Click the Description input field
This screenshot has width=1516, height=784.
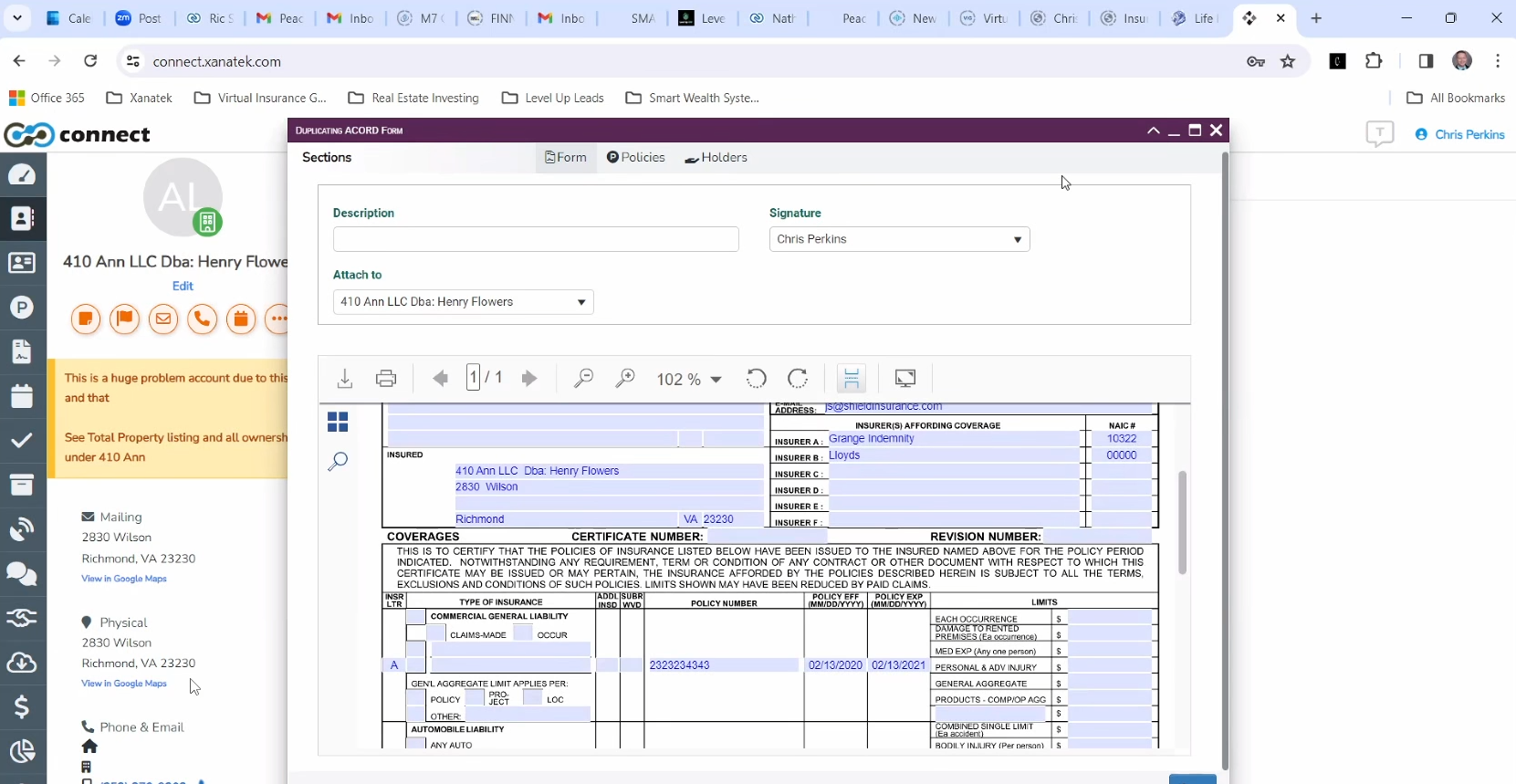[536, 239]
